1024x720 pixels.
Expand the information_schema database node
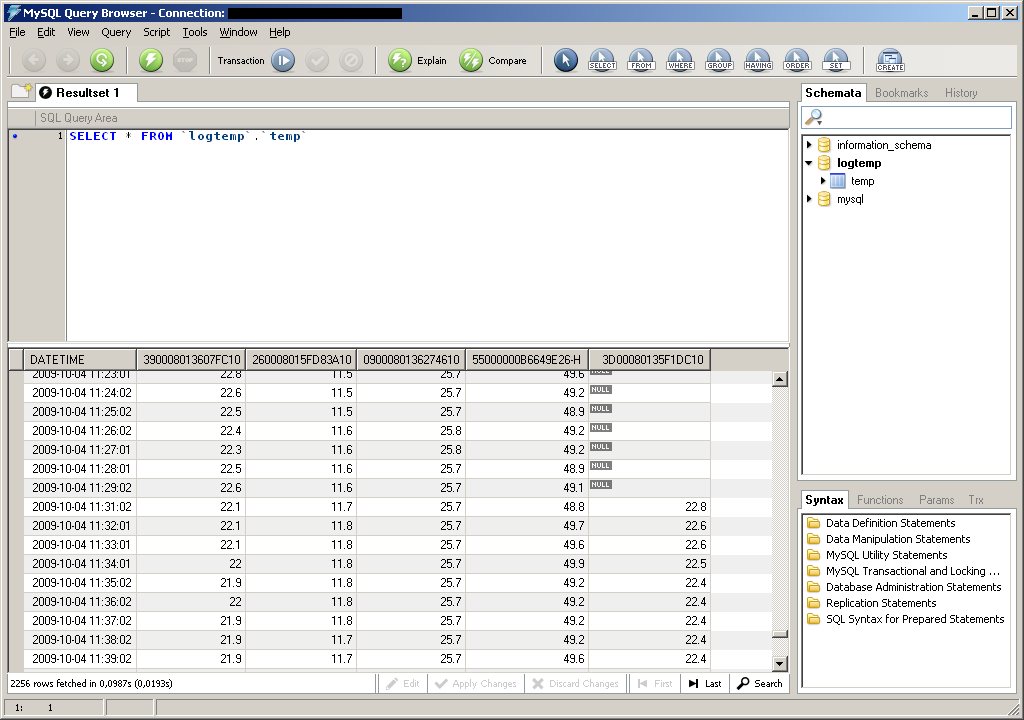(810, 145)
